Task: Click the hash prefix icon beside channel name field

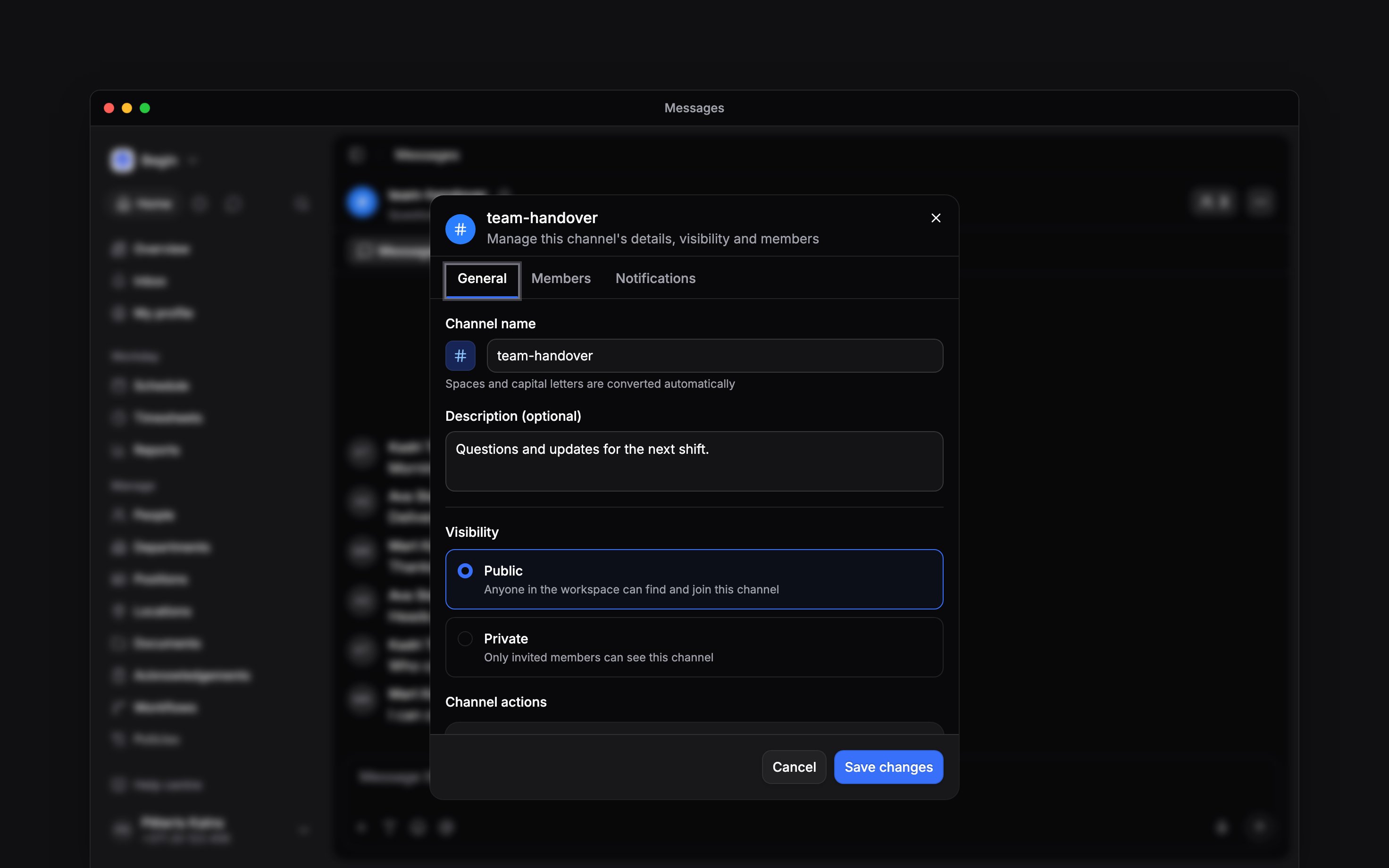Action: click(460, 356)
